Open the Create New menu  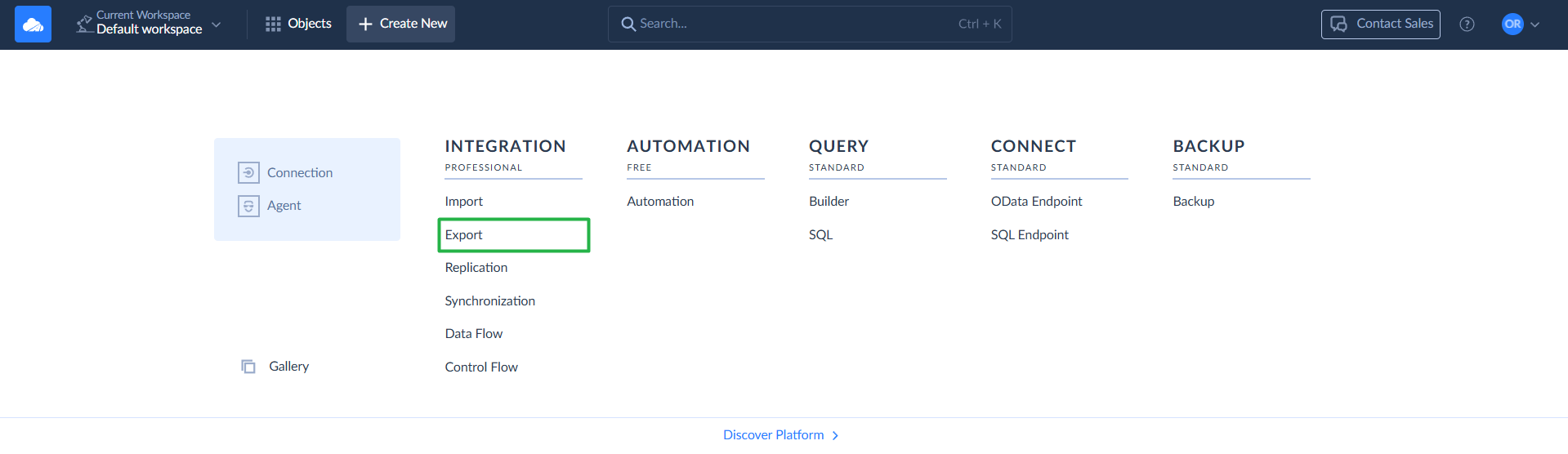(x=400, y=24)
